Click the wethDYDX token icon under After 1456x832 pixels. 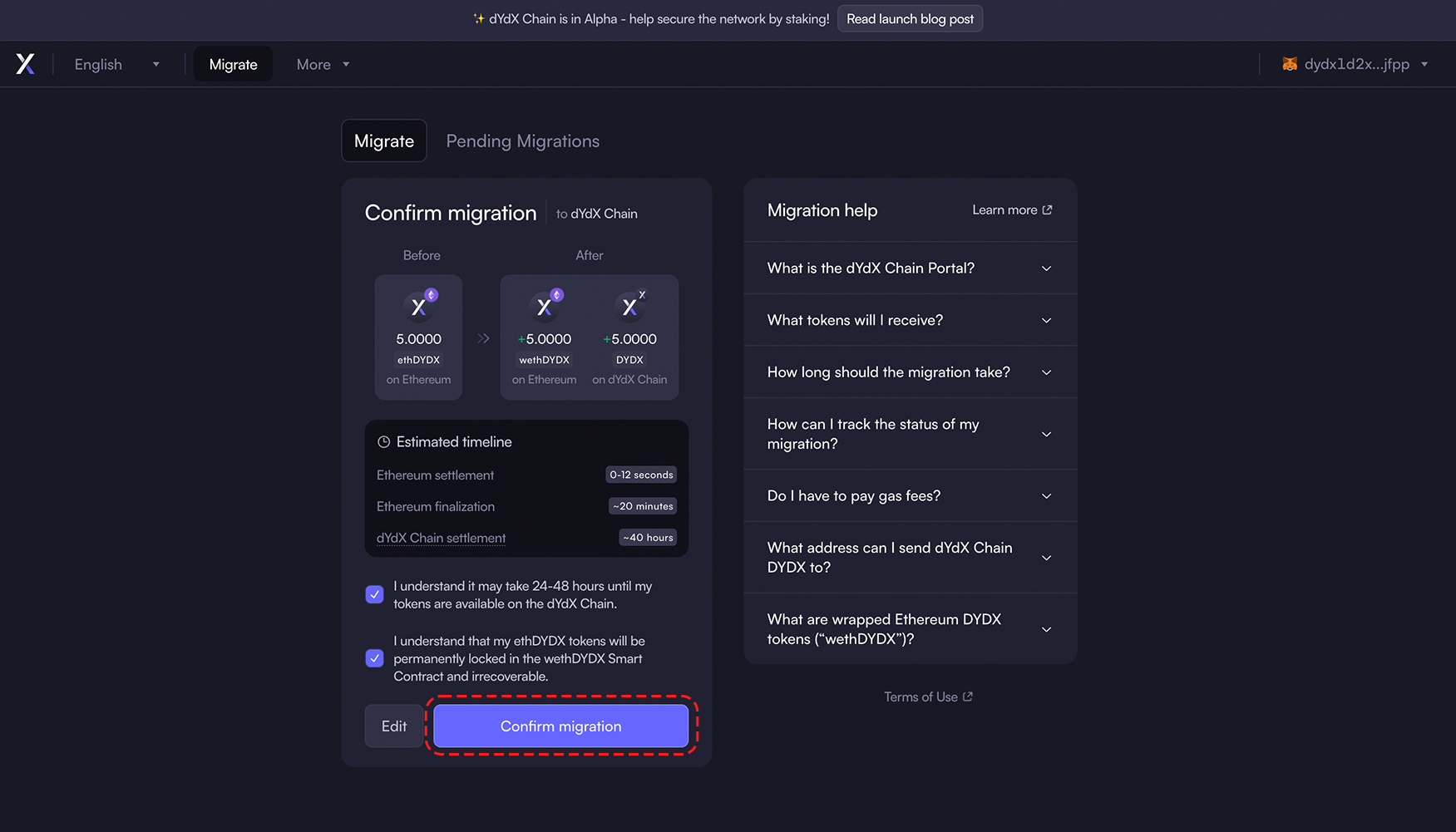[x=545, y=306]
